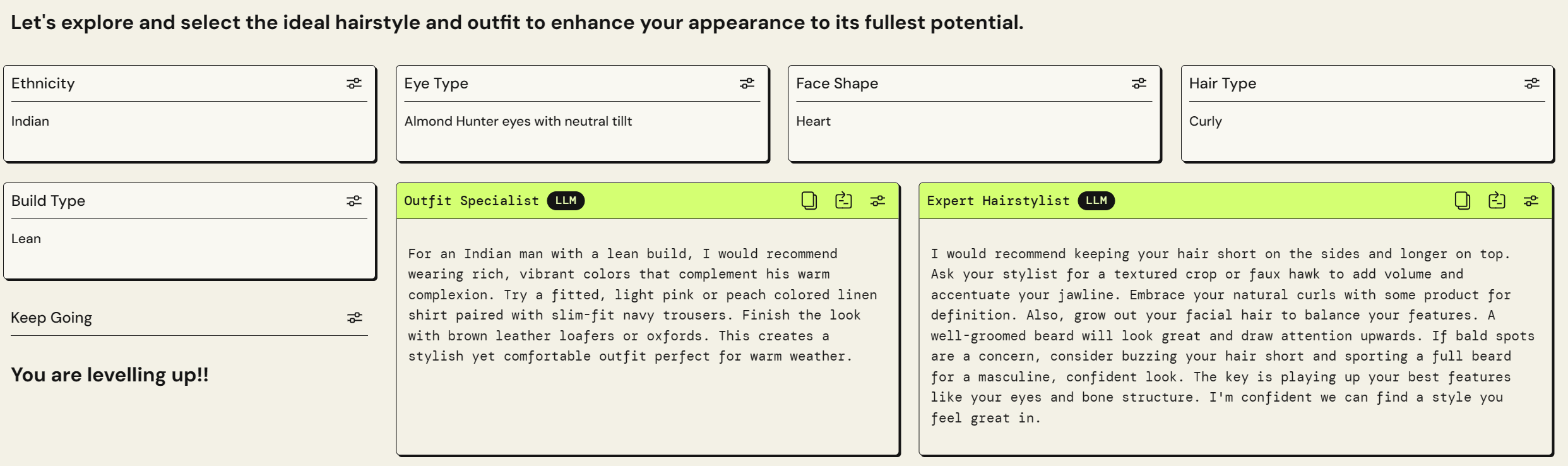
Task: Click the Hair Type value Curly
Action: (x=1205, y=121)
